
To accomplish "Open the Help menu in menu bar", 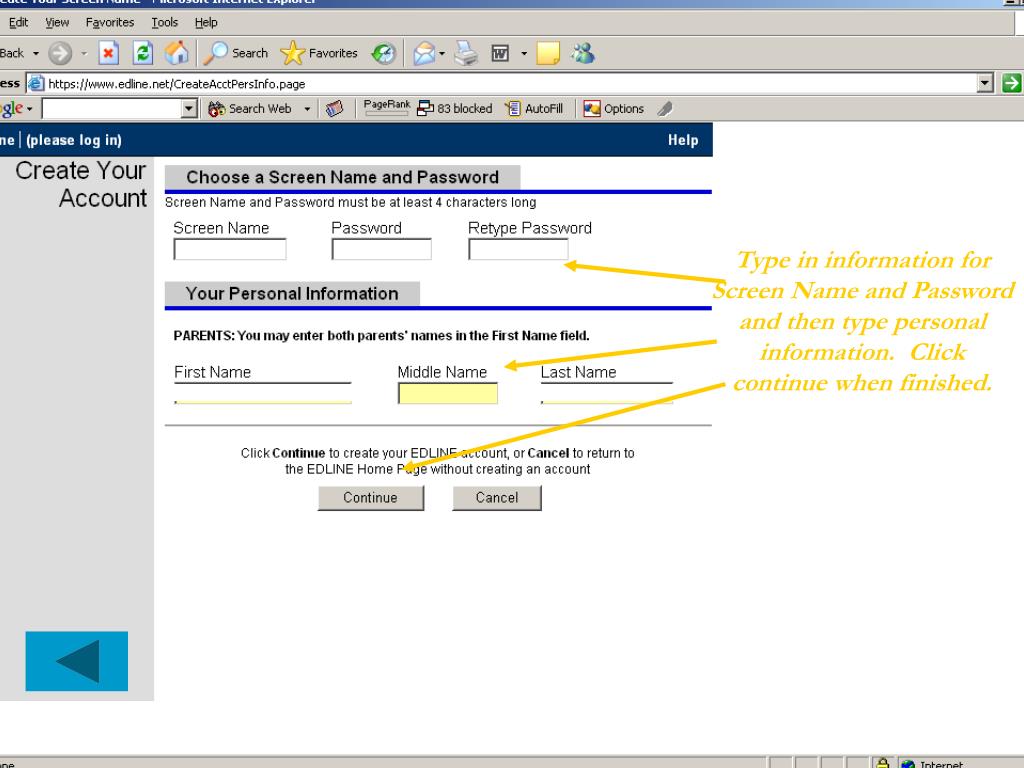I will click(x=206, y=22).
